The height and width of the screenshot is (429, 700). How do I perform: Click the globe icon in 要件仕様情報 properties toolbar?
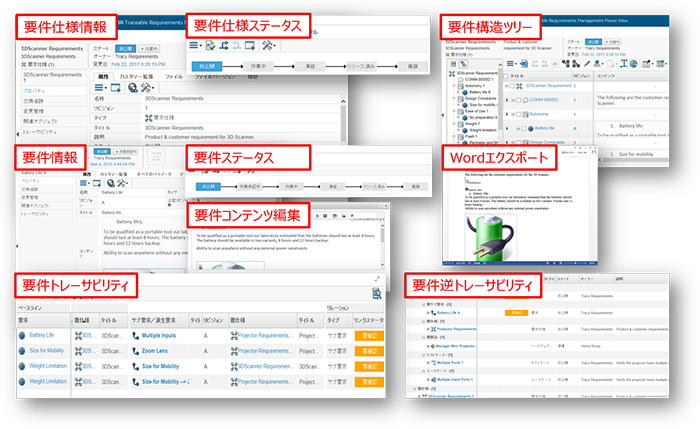click(133, 87)
